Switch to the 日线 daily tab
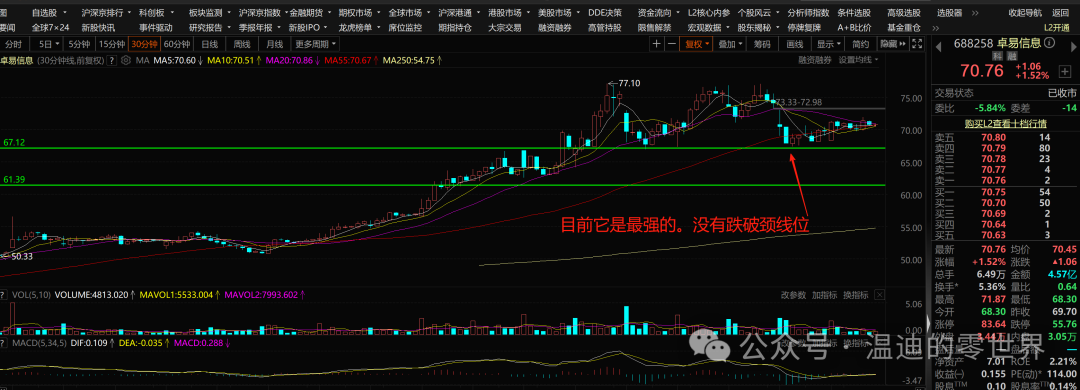 click(209, 44)
